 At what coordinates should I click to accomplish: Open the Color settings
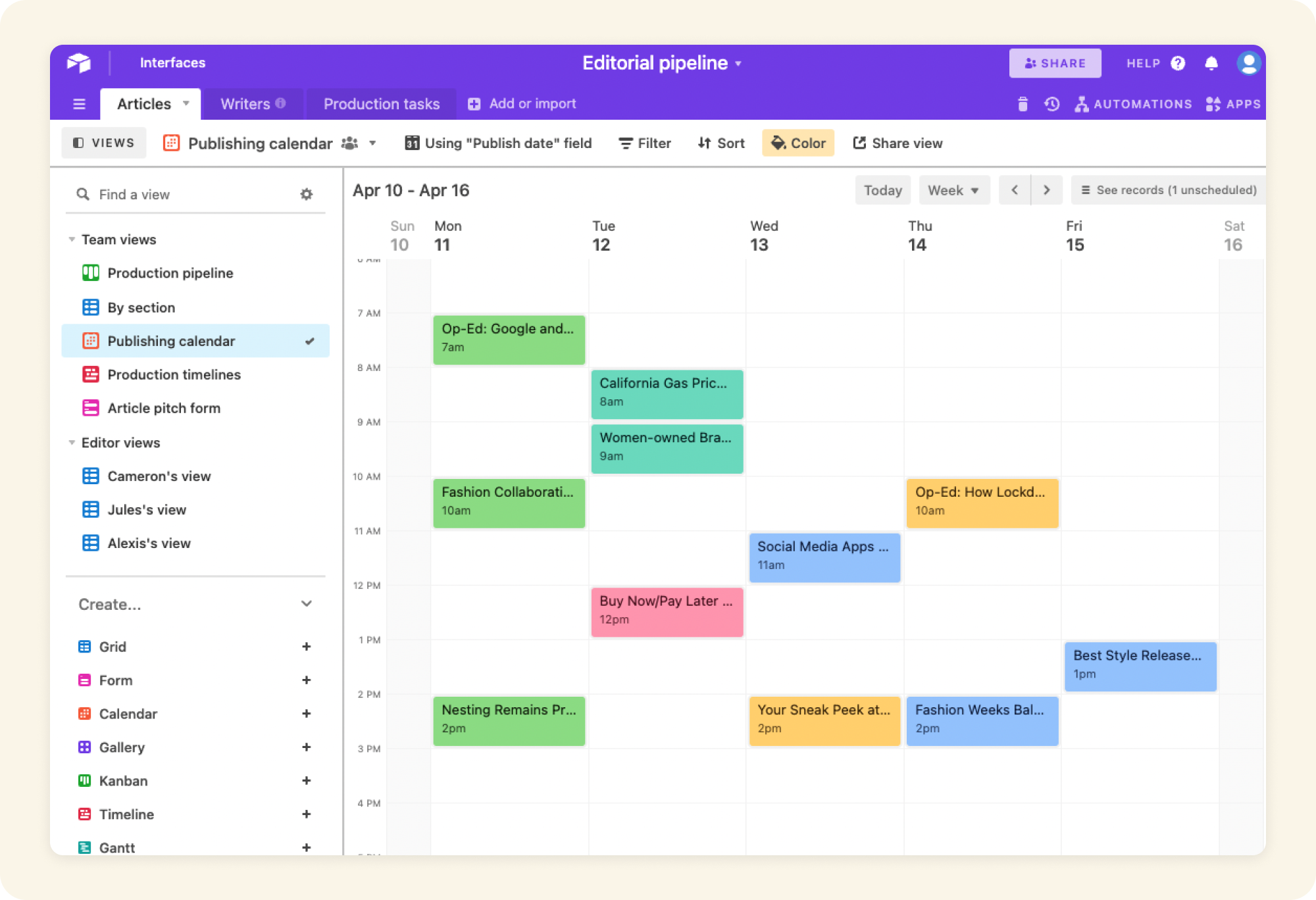coord(797,143)
